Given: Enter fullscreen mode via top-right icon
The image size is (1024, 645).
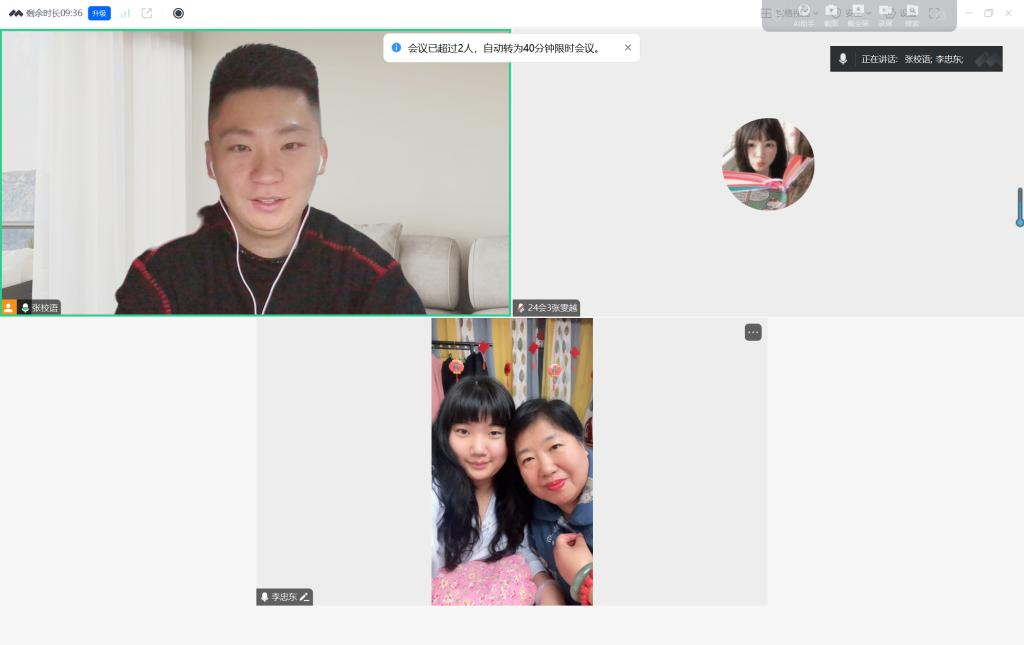Looking at the screenshot, I should 935,13.
